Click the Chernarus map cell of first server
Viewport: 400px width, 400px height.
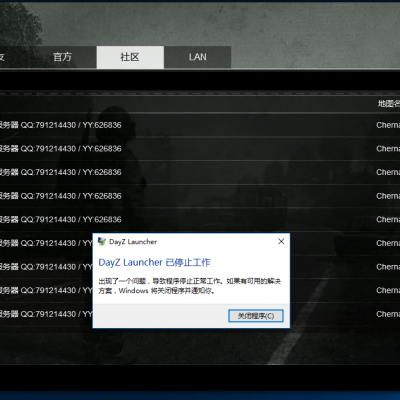click(388, 125)
